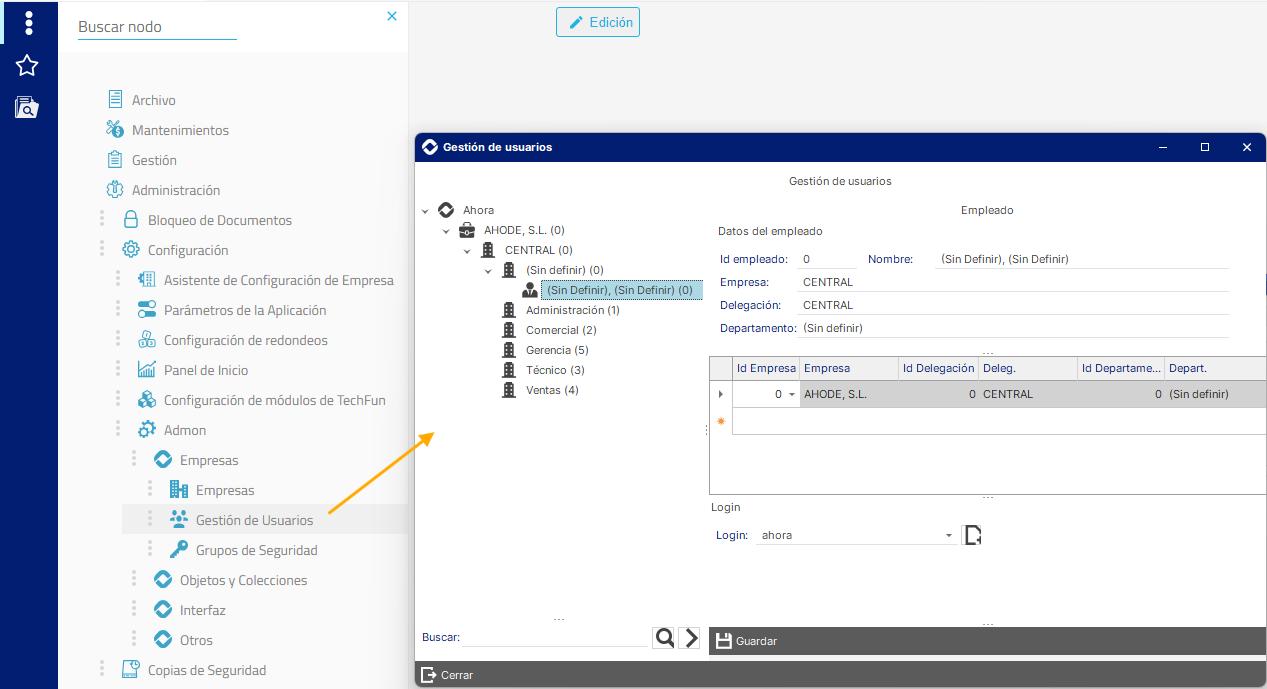Click the new login icon beside Login

coord(972,535)
